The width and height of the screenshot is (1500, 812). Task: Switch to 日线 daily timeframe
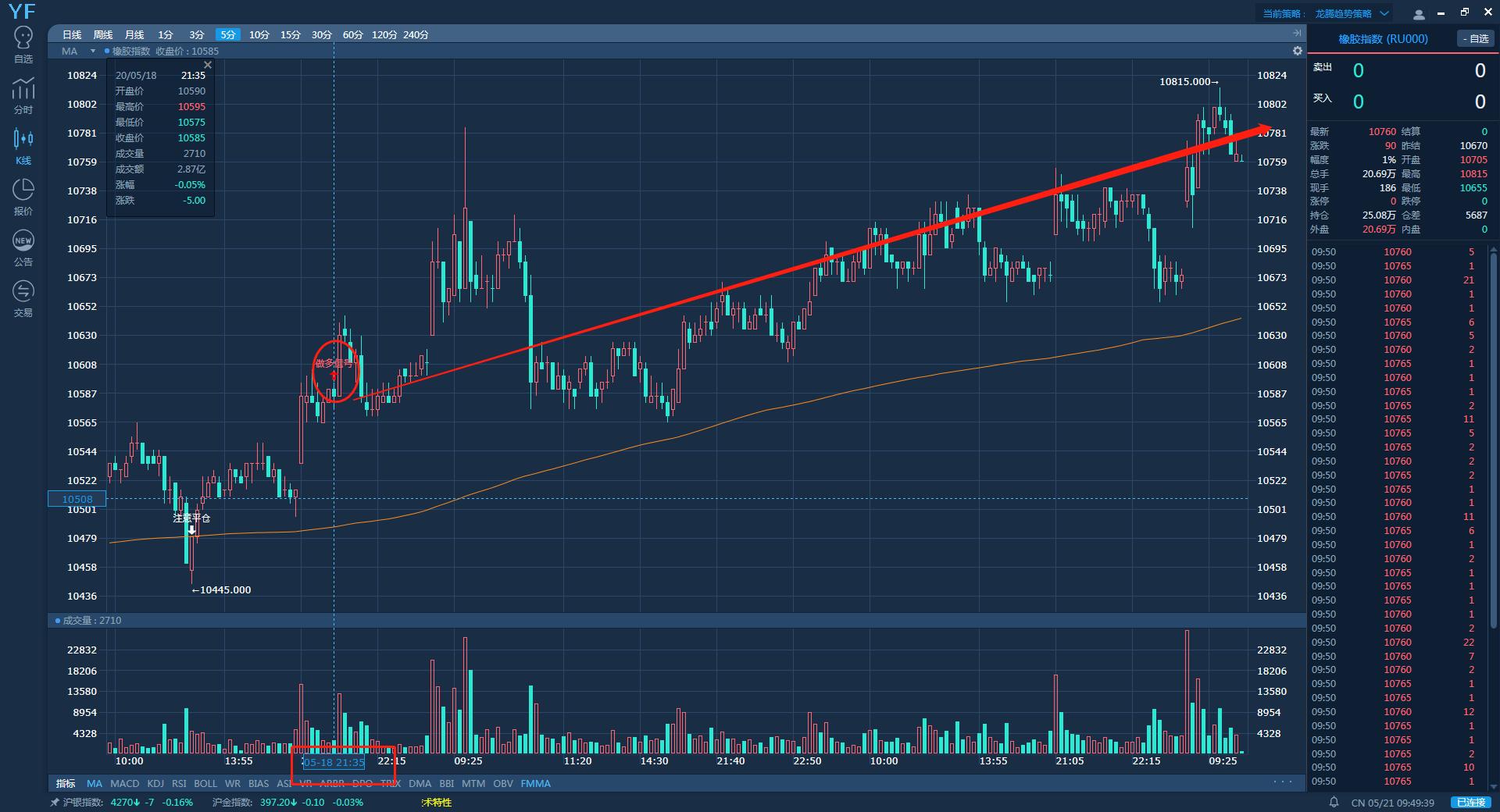72,35
